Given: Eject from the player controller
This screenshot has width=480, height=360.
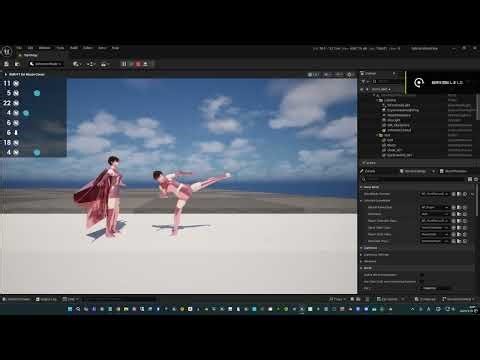Looking at the screenshot, I should coord(145,64).
